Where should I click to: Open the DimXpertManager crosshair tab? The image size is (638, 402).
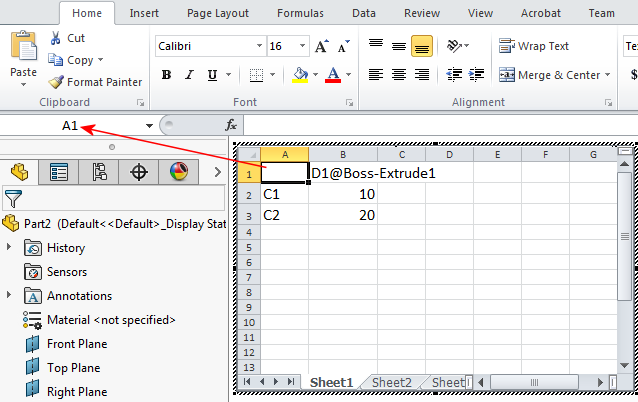pos(139,172)
